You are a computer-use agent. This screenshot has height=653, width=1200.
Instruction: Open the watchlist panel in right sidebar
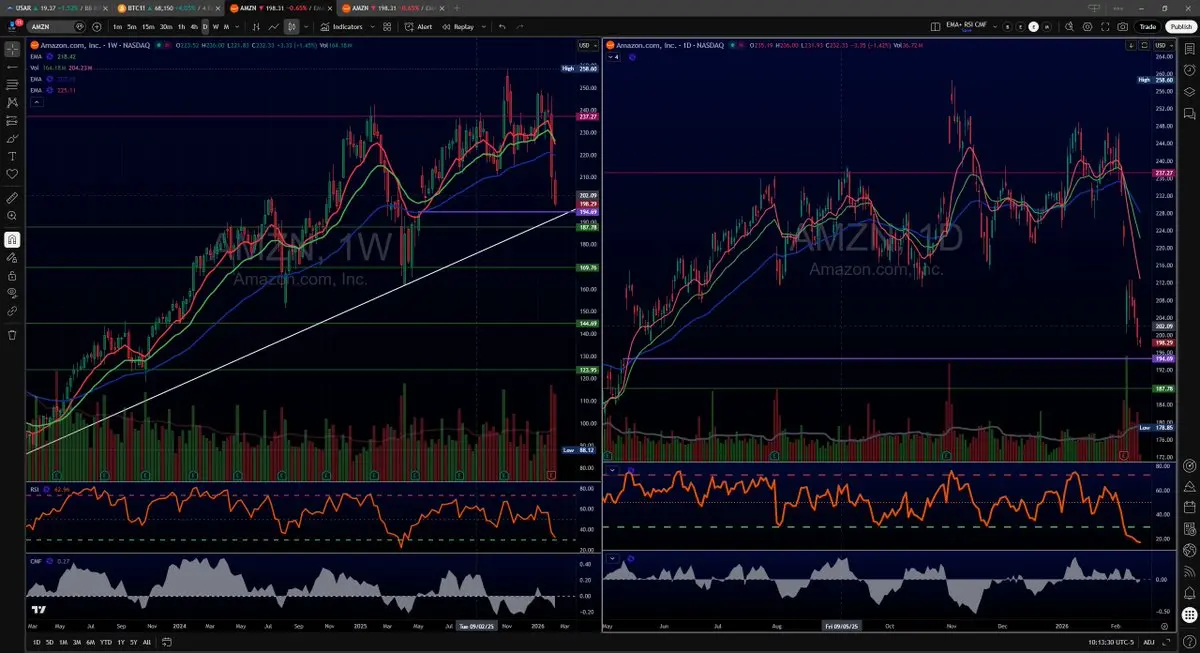(1189, 49)
